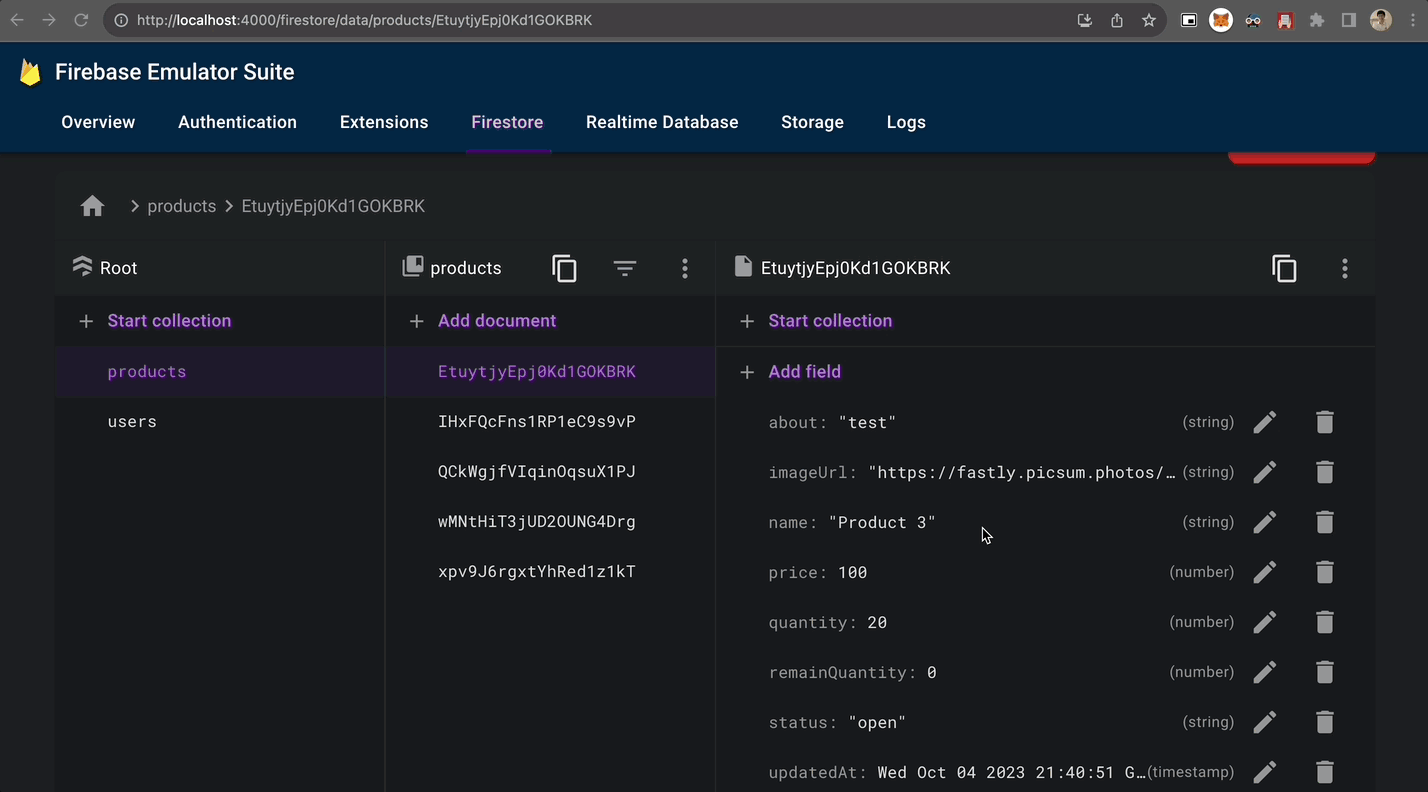Go to the Logs tab

pyautogui.click(x=906, y=122)
